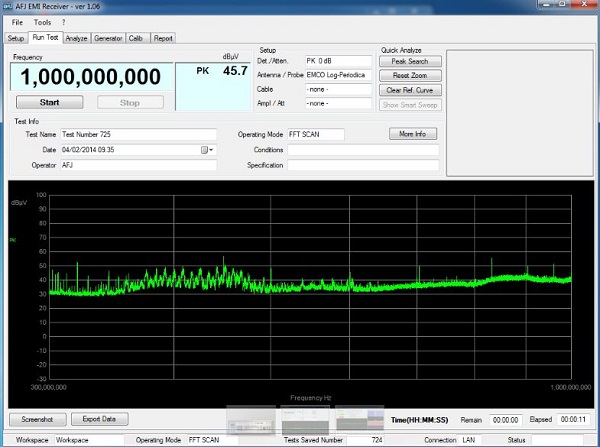Screen dimensions: 600x447
Task: Click the 300,000,000 start frequency label
Action: [48, 387]
